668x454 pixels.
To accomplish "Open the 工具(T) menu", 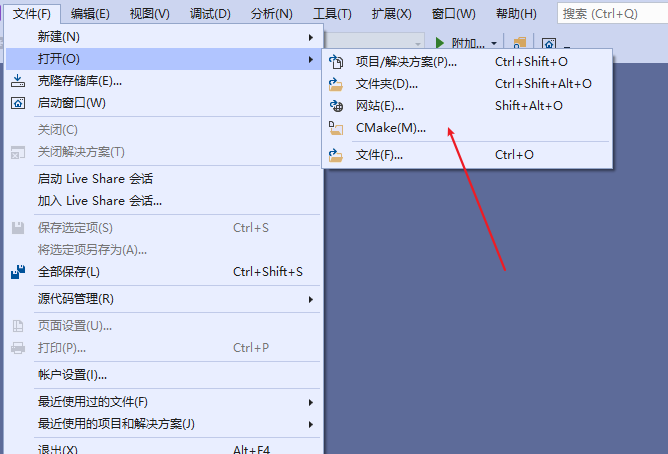I will pyautogui.click(x=332, y=14).
